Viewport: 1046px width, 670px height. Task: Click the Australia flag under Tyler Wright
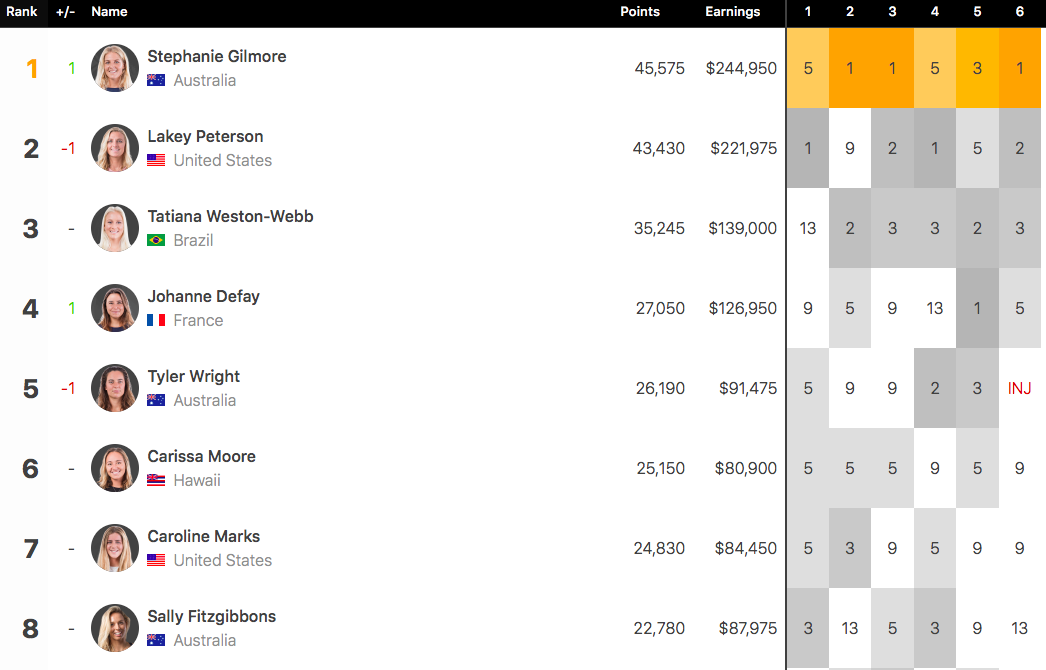156,400
